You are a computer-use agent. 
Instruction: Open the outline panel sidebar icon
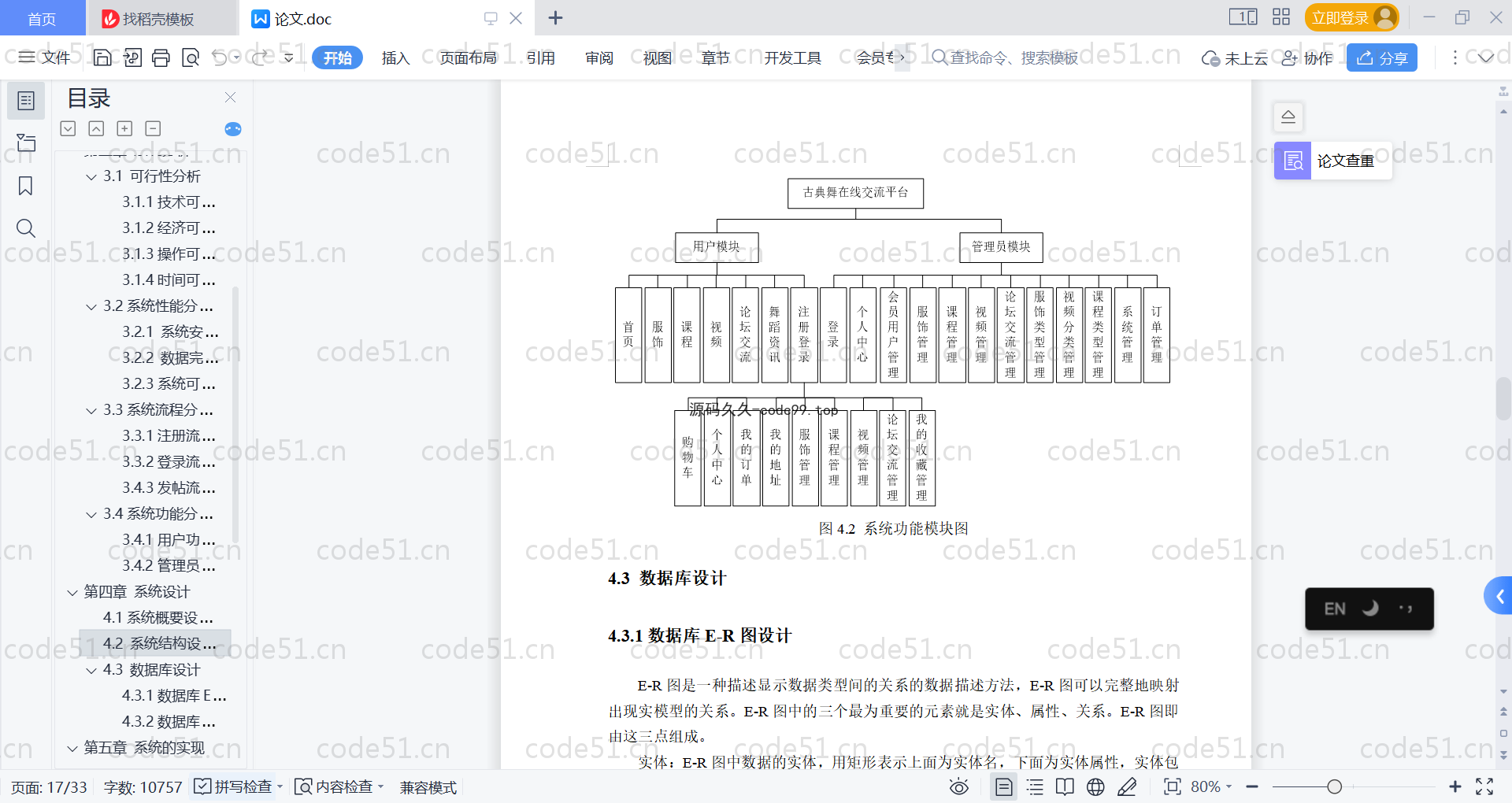(x=26, y=101)
